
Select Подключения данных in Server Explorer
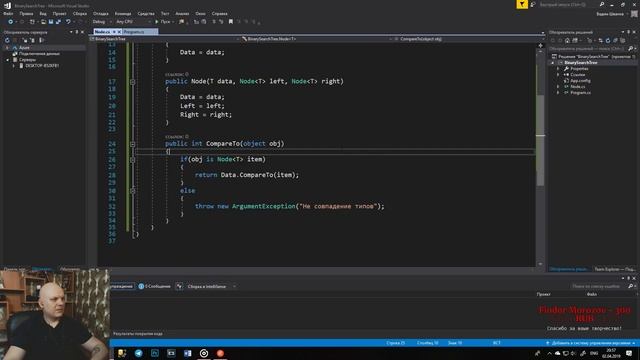pyautogui.click(x=39, y=53)
